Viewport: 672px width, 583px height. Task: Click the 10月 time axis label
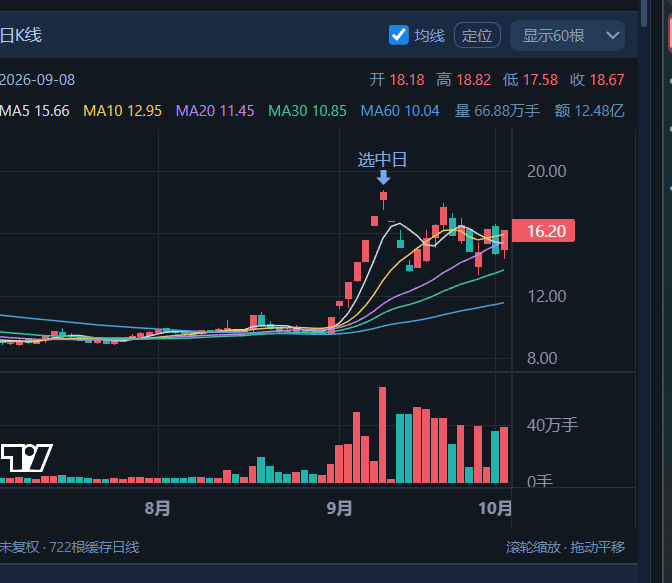click(x=495, y=508)
